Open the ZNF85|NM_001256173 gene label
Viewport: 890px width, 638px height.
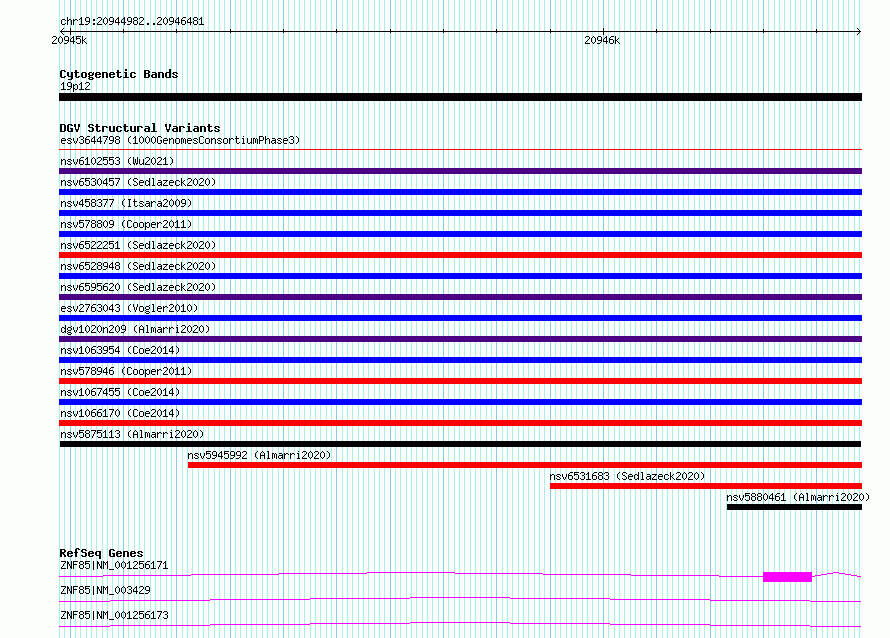114,615
